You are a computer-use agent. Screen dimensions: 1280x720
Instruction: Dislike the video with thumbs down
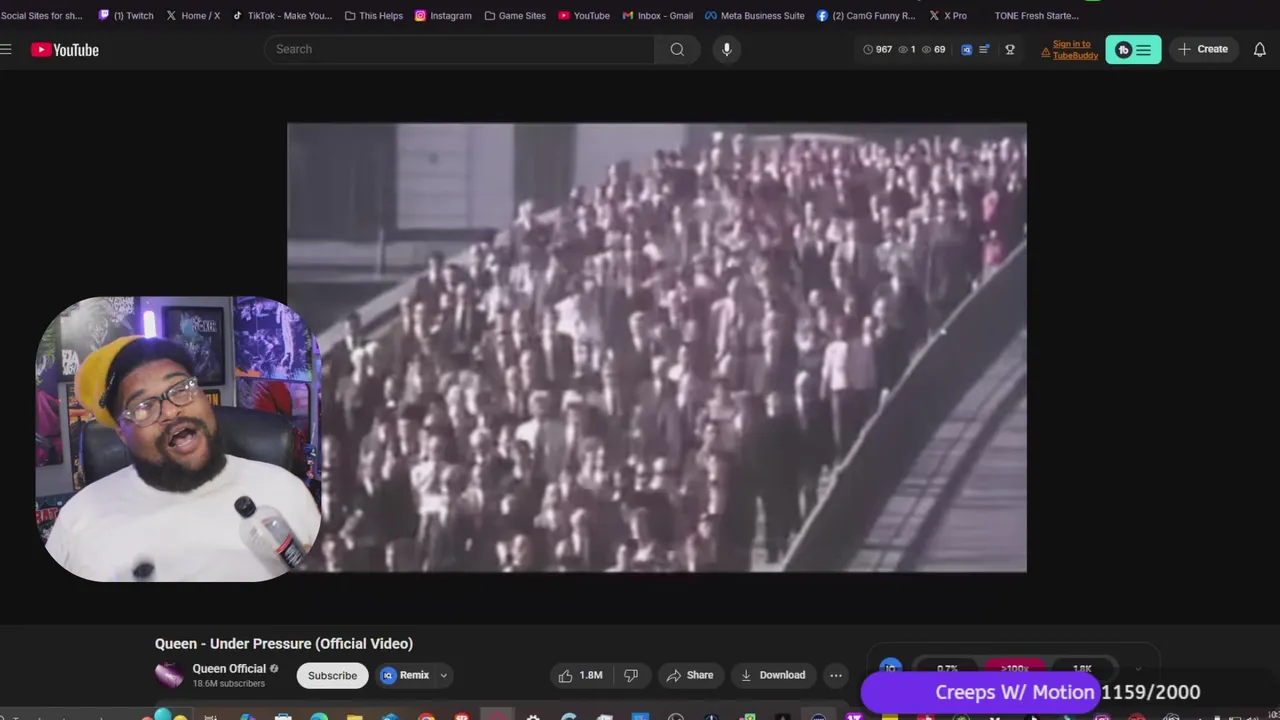click(x=631, y=675)
